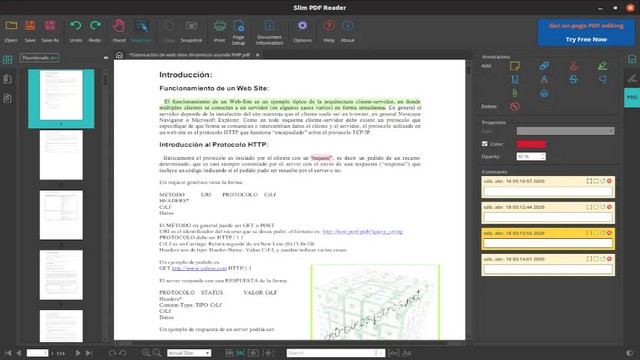Open the top document-check side tab
The image size is (640, 360).
pos(632,59)
